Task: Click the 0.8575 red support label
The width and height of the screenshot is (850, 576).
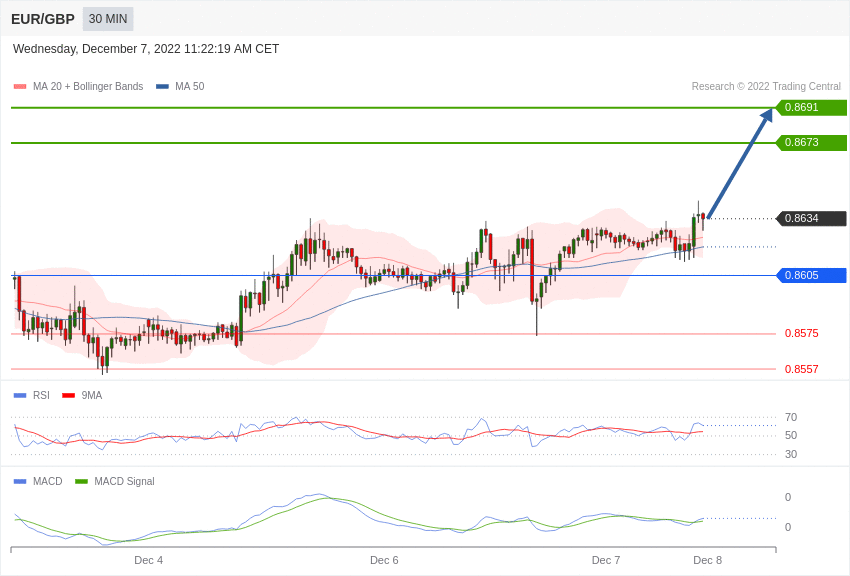Action: click(x=801, y=334)
